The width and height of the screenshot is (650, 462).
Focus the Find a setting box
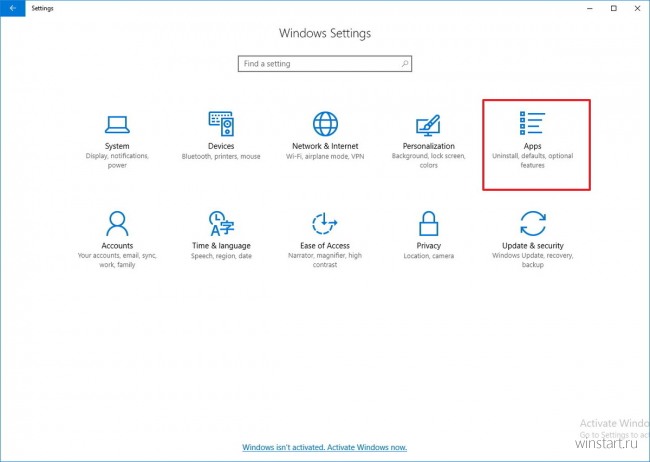325,63
